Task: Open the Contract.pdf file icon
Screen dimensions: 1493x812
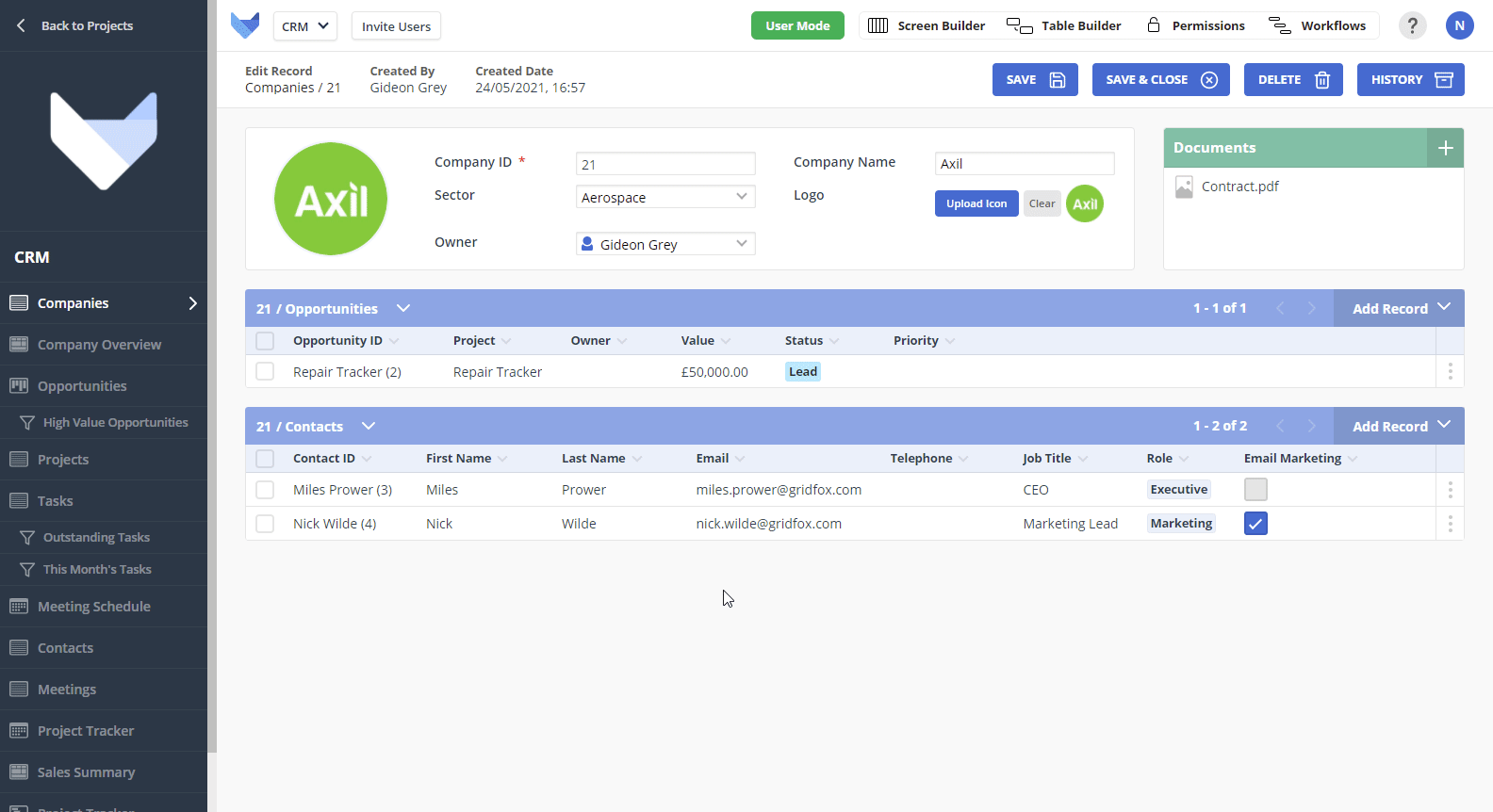Action: [1184, 187]
